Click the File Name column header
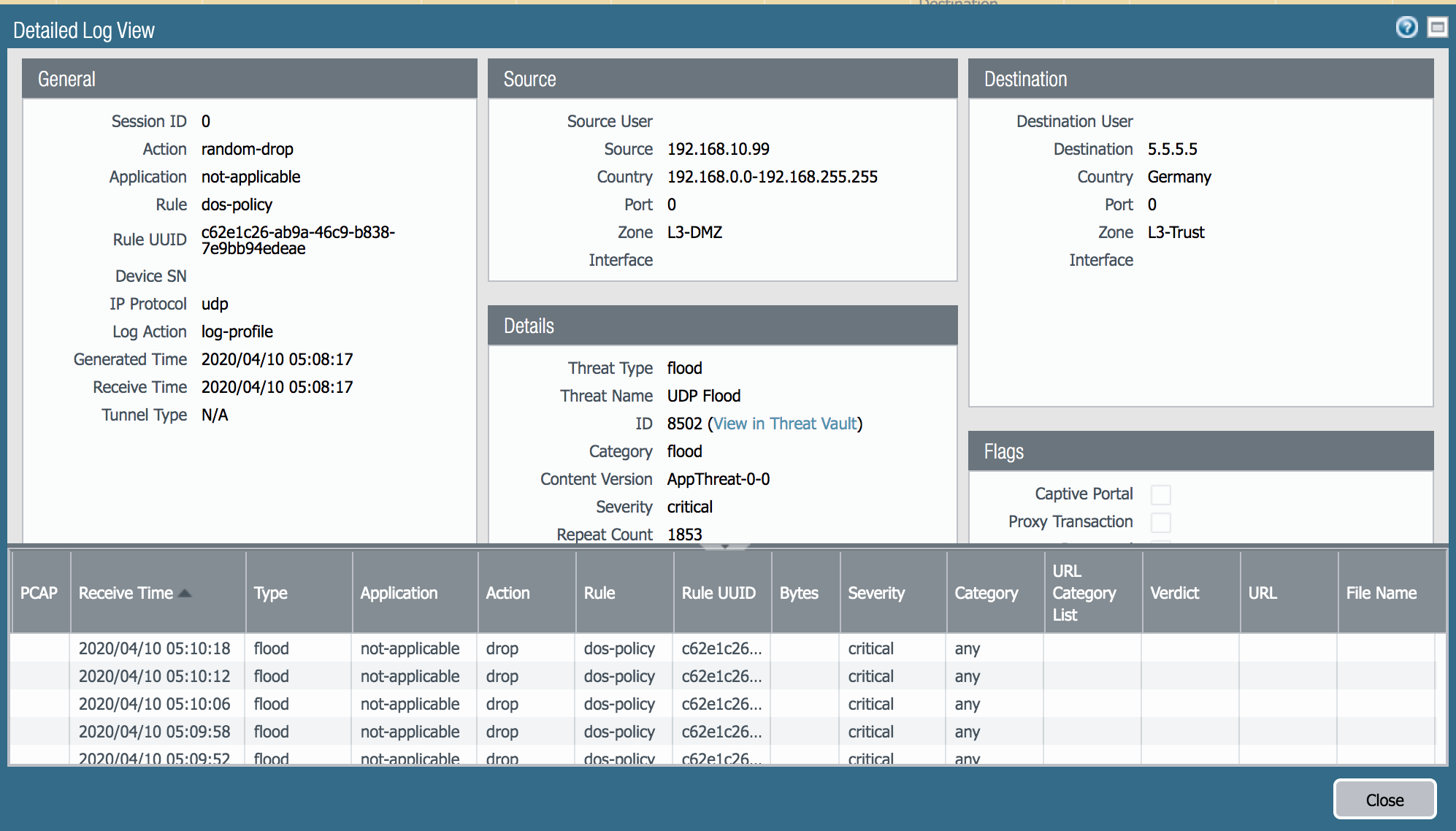Screen dimensions: 1456x831 coord(1381,593)
